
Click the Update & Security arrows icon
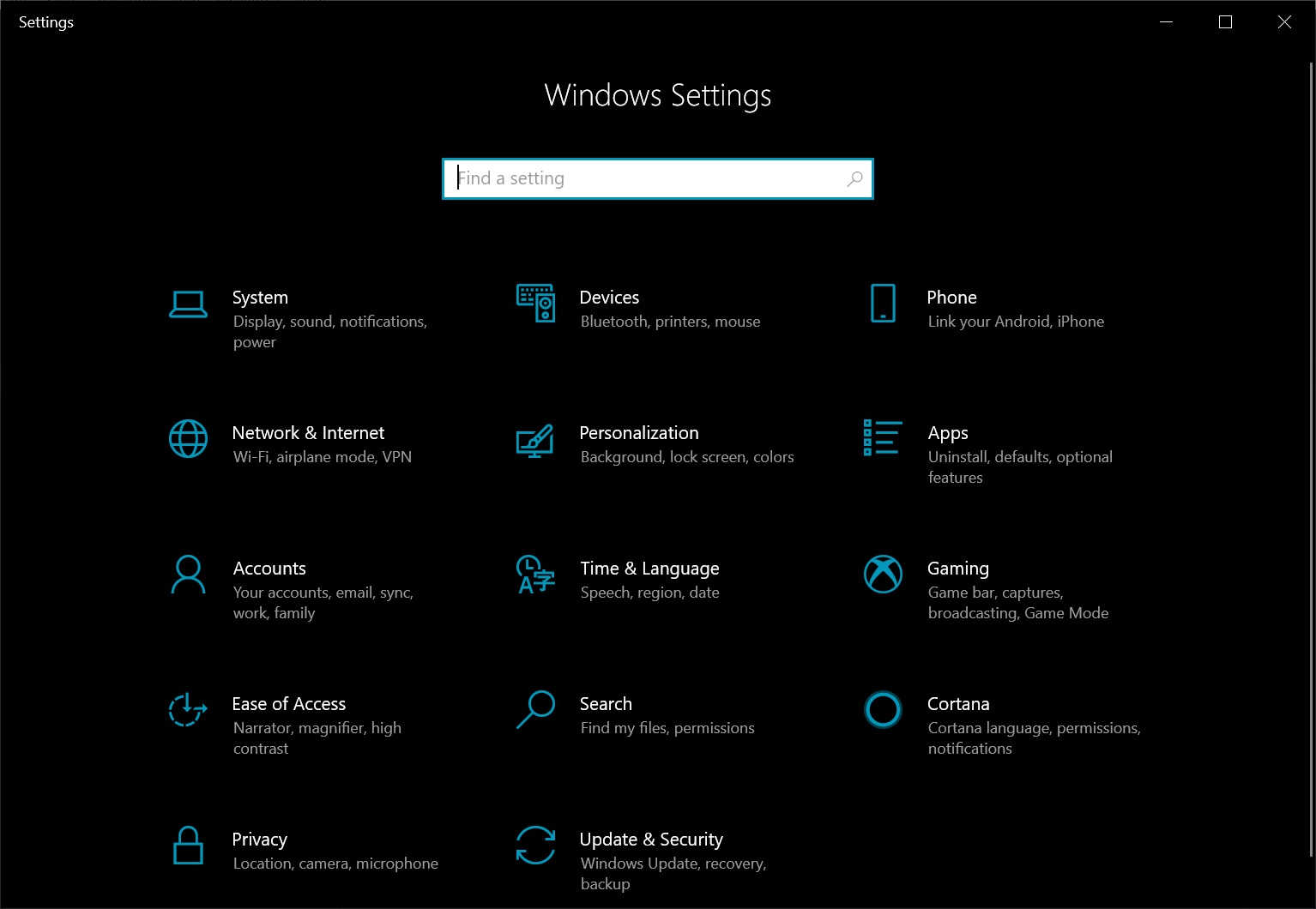click(535, 846)
